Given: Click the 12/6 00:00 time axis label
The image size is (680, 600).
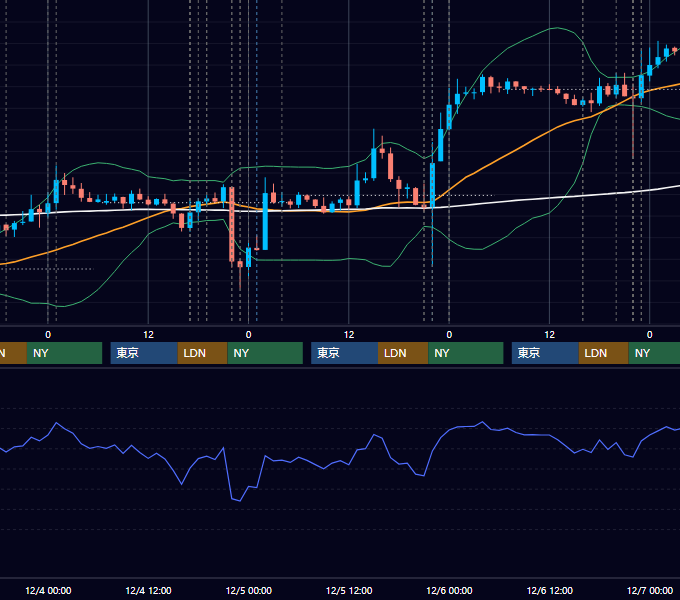Looking at the screenshot, I should pyautogui.click(x=449, y=590).
